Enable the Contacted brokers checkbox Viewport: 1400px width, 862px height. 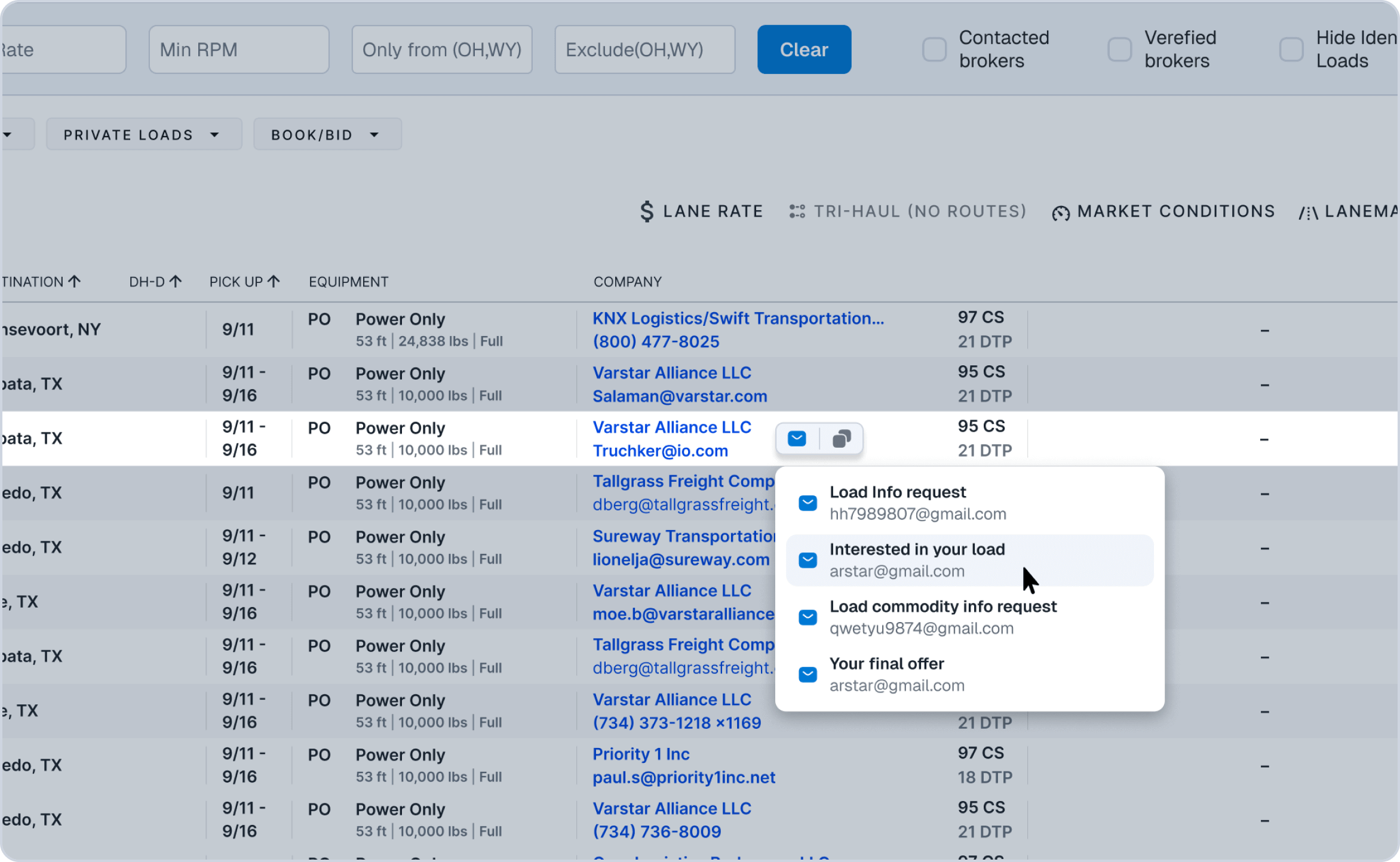coord(934,50)
